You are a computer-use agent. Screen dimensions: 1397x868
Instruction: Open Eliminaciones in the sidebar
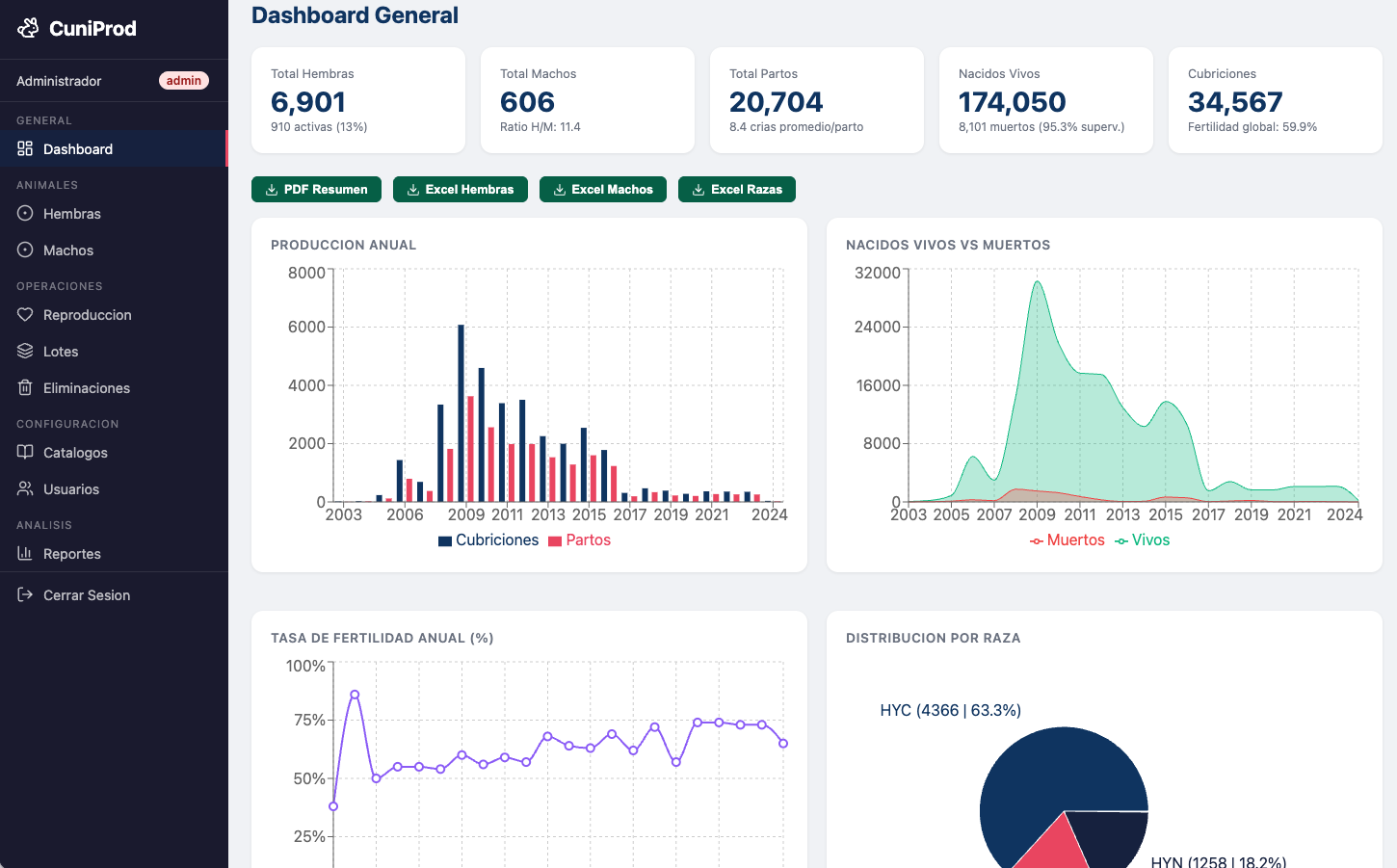point(114,387)
